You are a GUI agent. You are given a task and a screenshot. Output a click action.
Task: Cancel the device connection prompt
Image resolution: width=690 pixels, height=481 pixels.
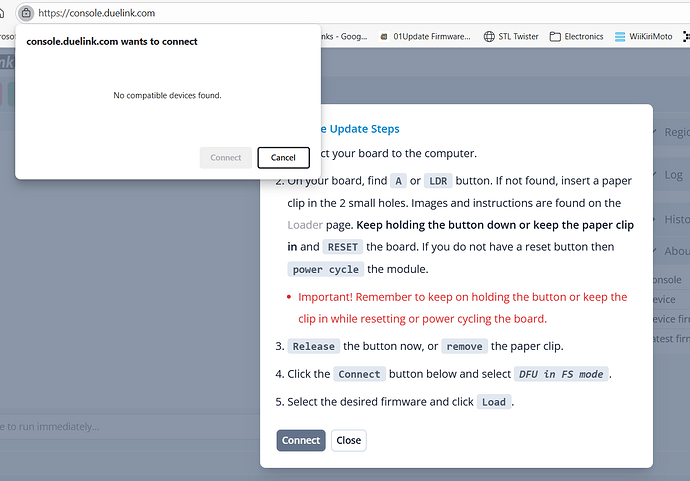(x=283, y=157)
